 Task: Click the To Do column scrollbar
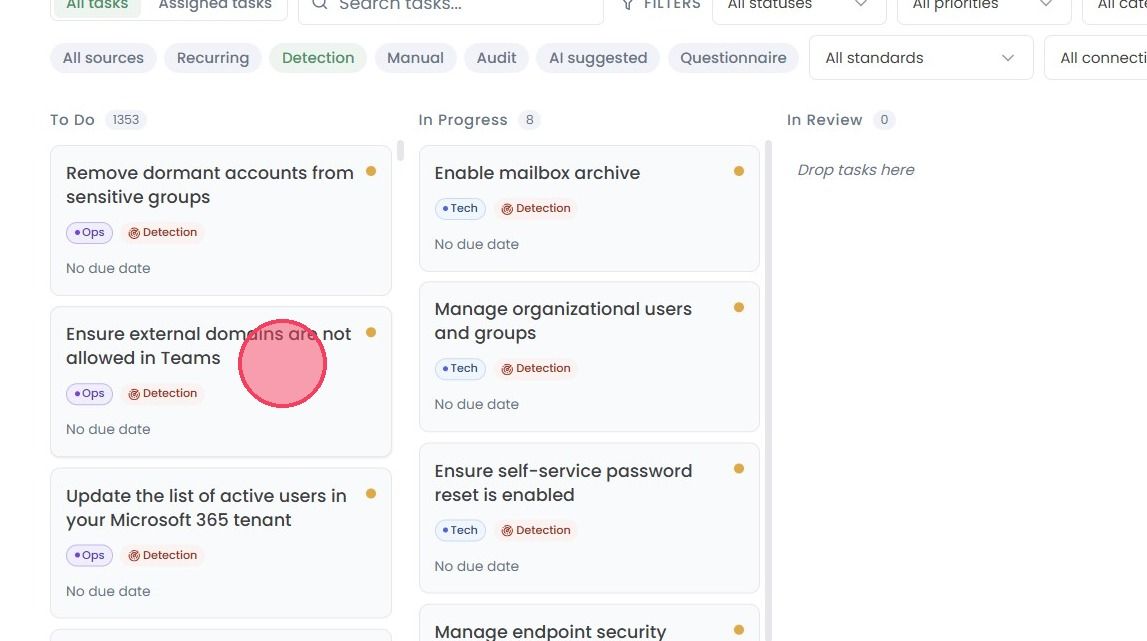tap(400, 150)
